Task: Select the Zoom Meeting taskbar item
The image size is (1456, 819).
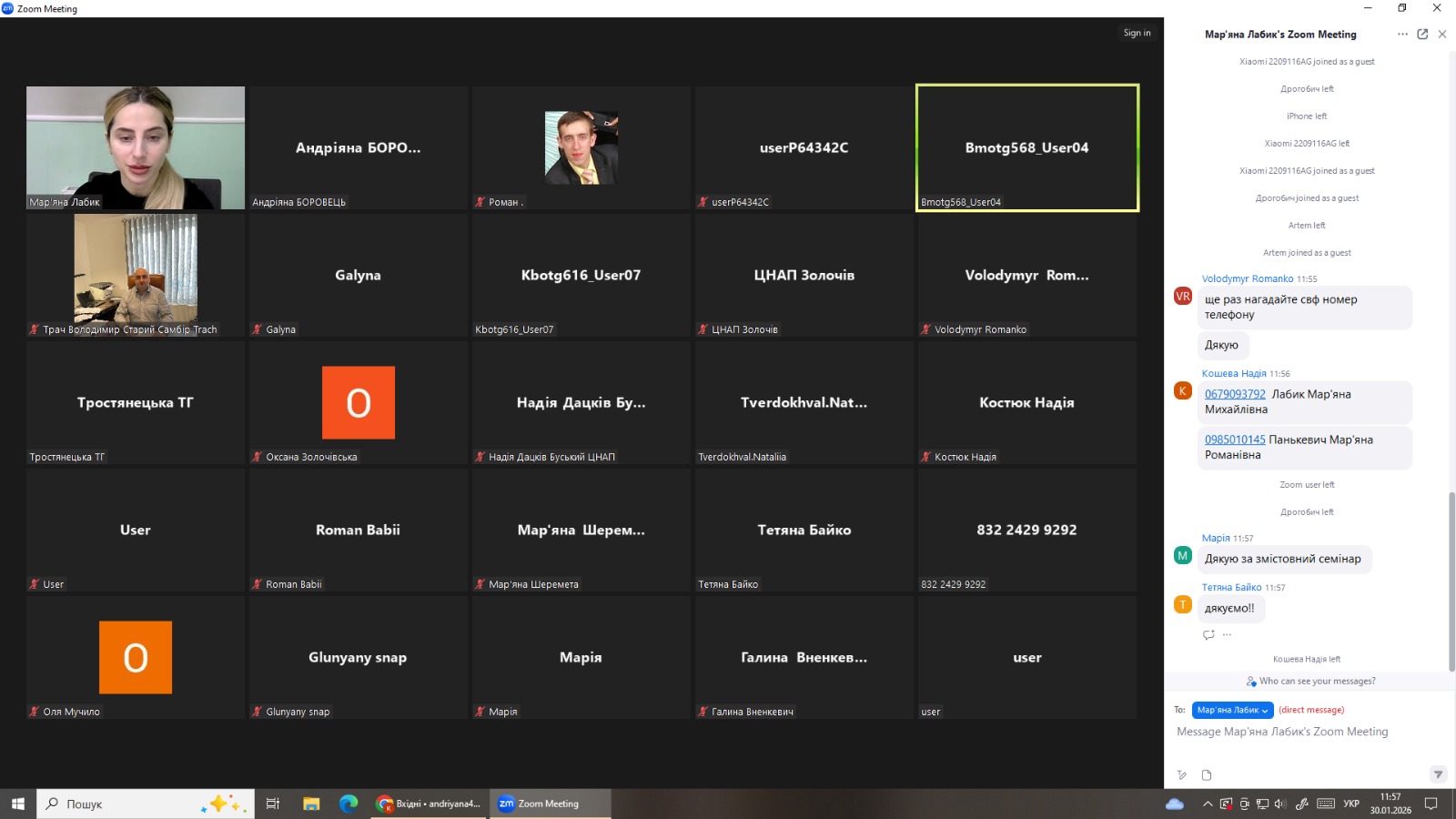Action: click(549, 804)
